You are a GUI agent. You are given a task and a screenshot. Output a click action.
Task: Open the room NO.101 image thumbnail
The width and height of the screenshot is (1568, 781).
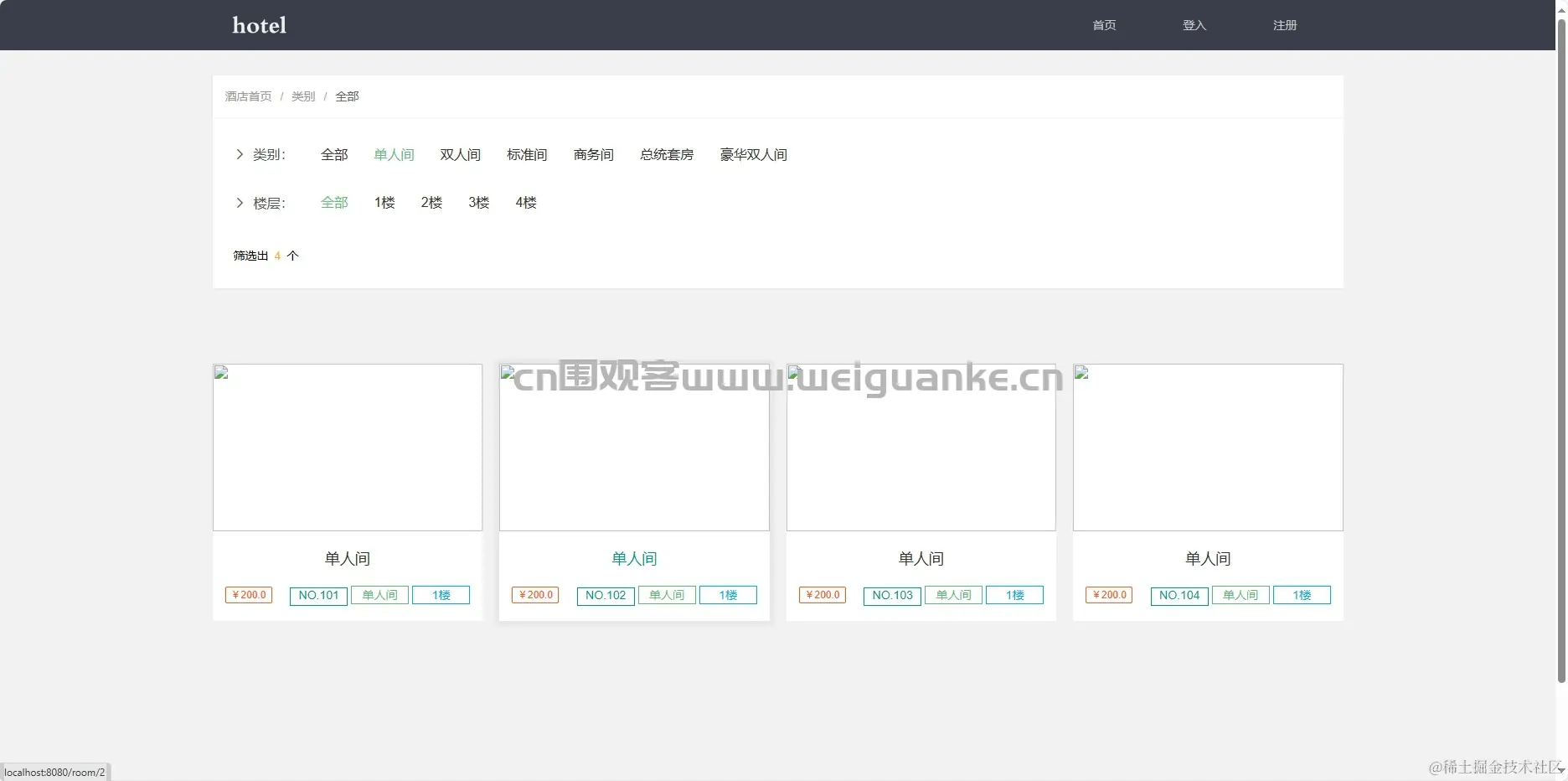click(348, 447)
